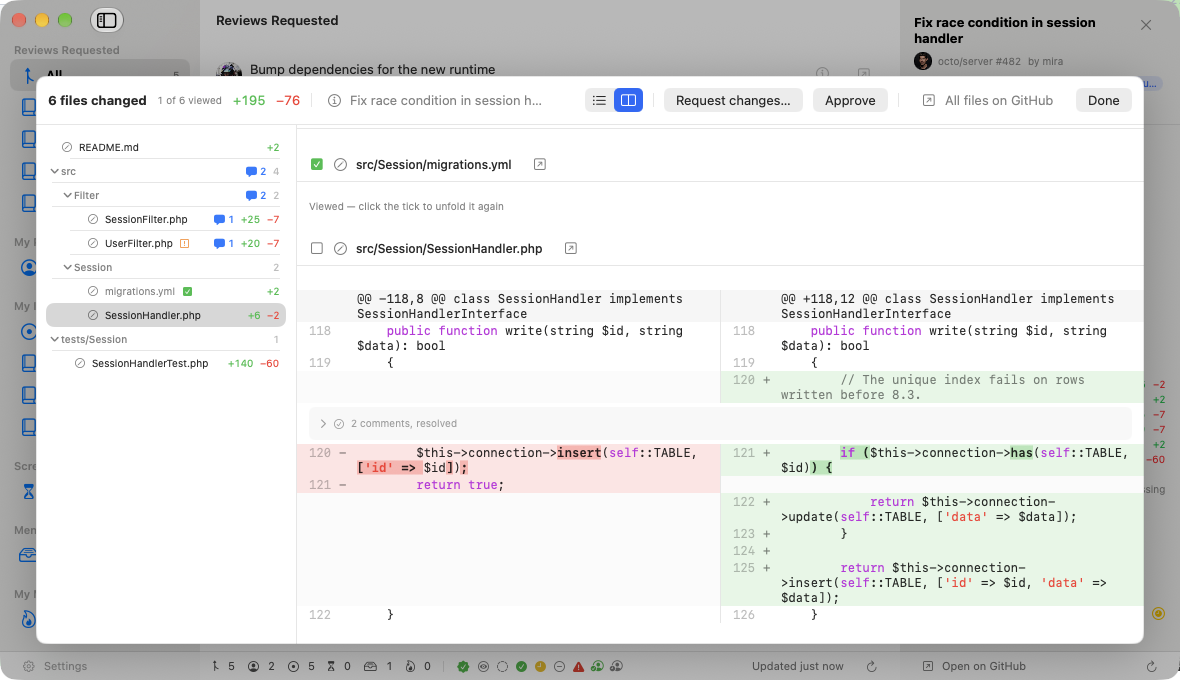Screen dimensions: 1180x680
Task: Select UserFilter.php in file tree
Action: click(x=166, y=244)
